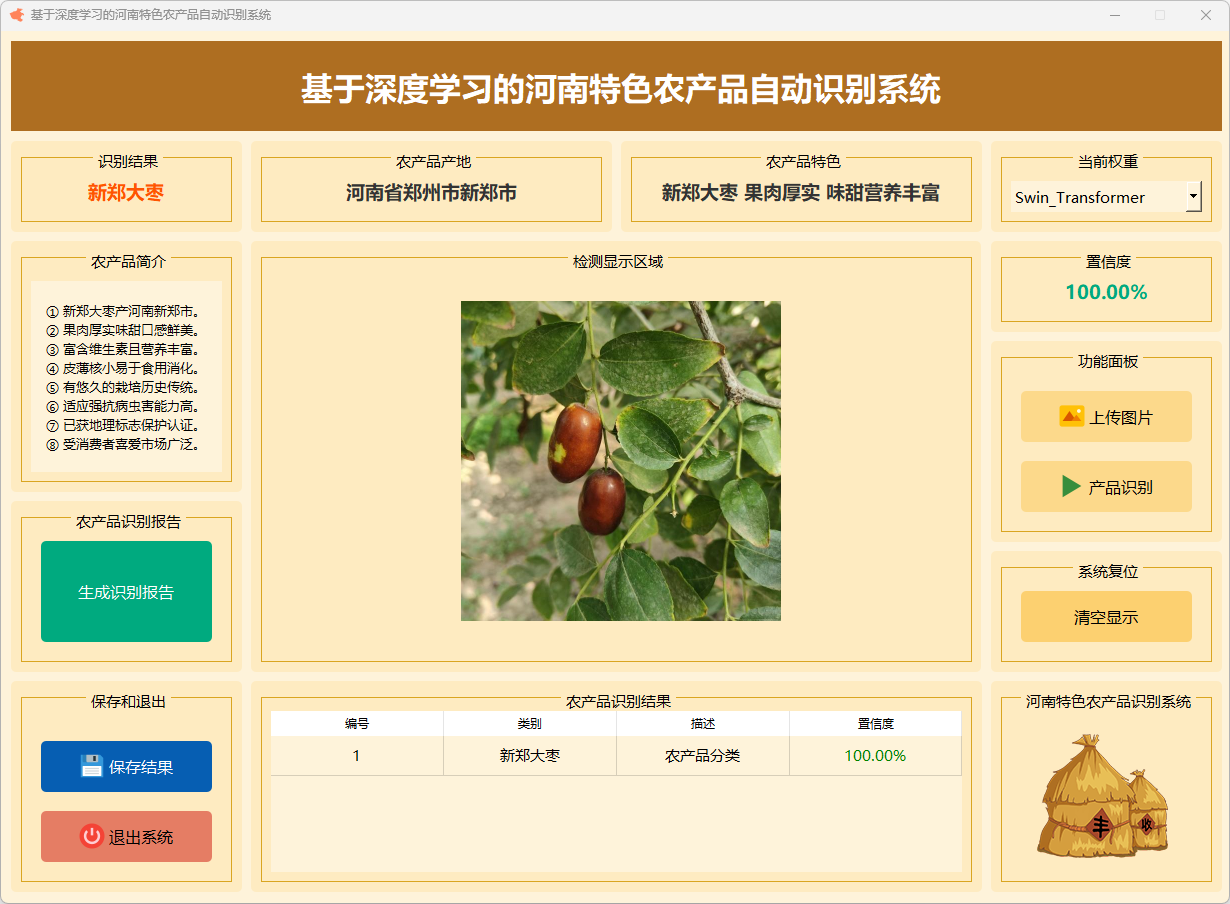Click the haystack logo image

coord(1104,796)
